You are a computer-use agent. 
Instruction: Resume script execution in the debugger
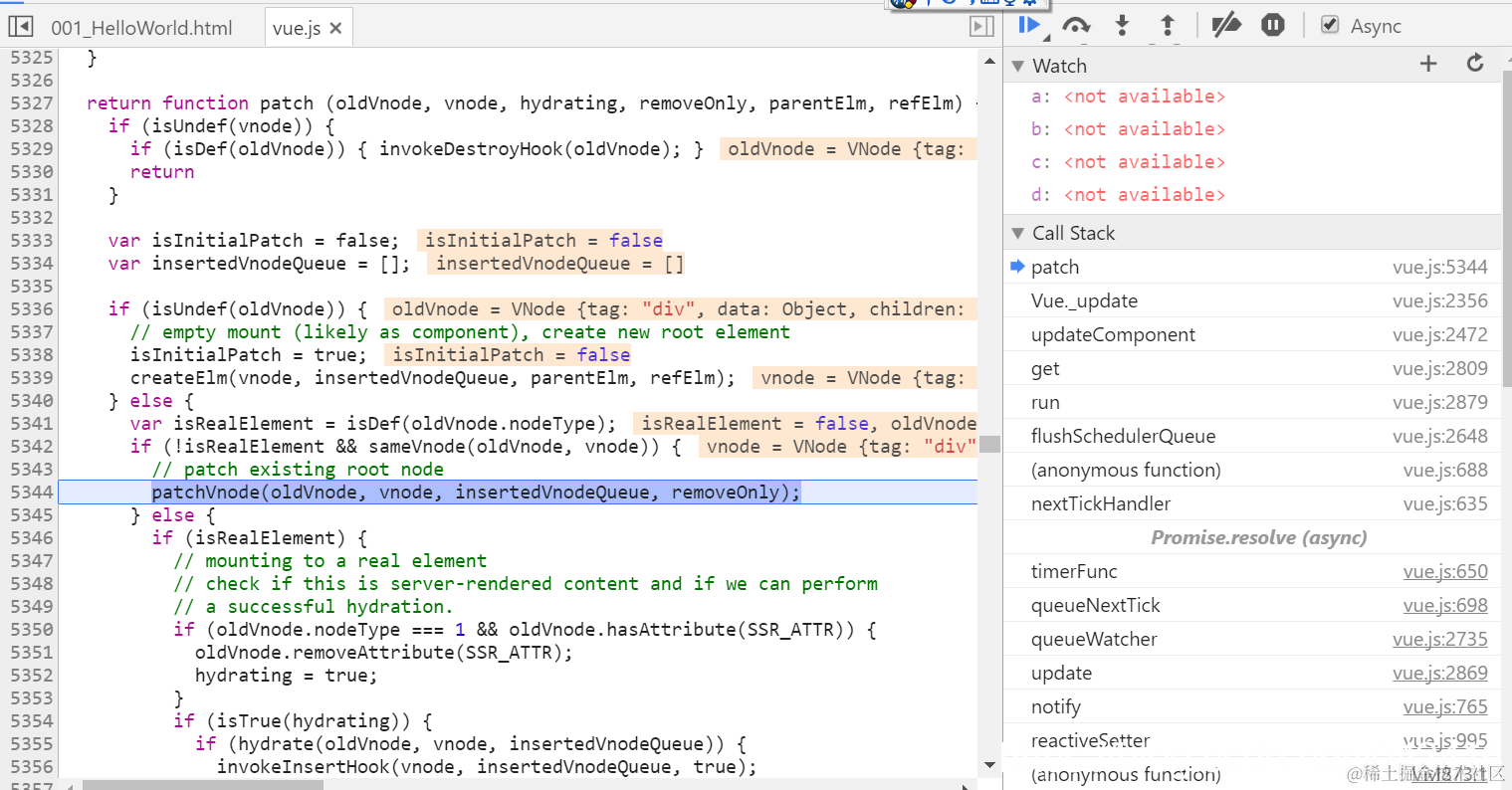coord(1031,25)
